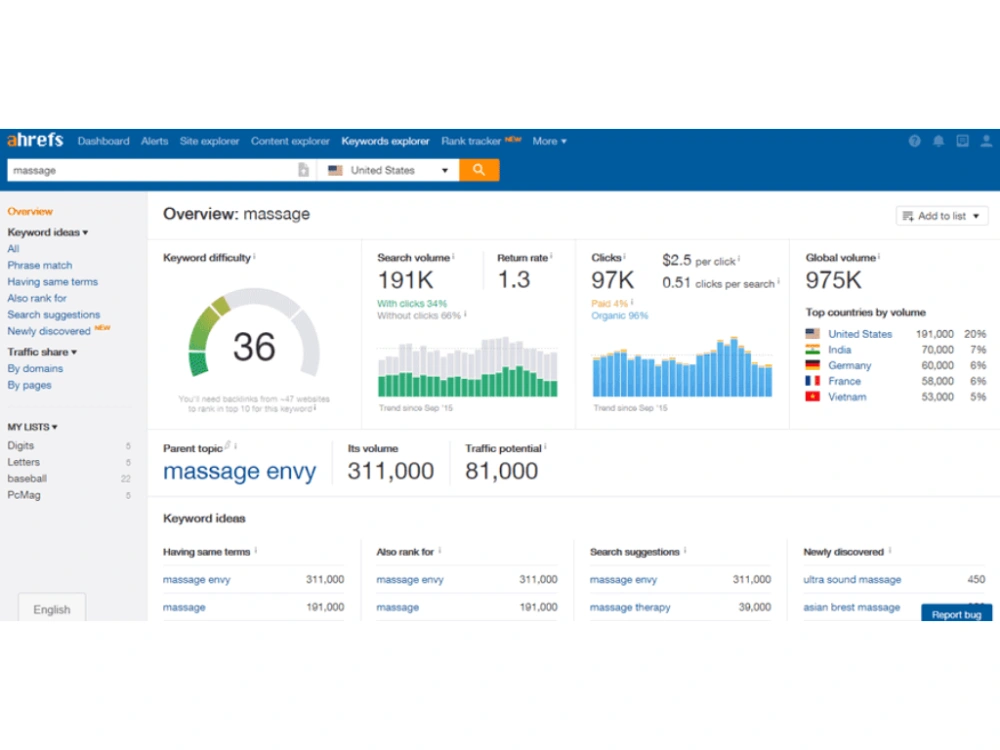Open the More menu dropdown
This screenshot has height=750, width=1000.
point(549,141)
